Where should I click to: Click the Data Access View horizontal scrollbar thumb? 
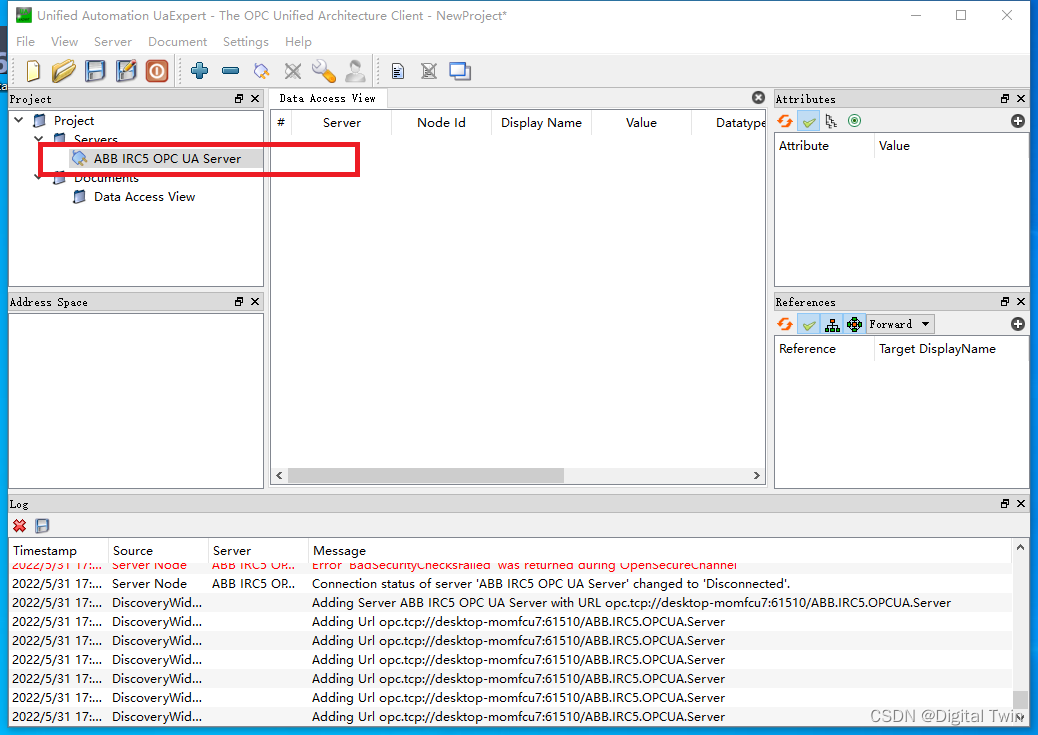point(426,475)
